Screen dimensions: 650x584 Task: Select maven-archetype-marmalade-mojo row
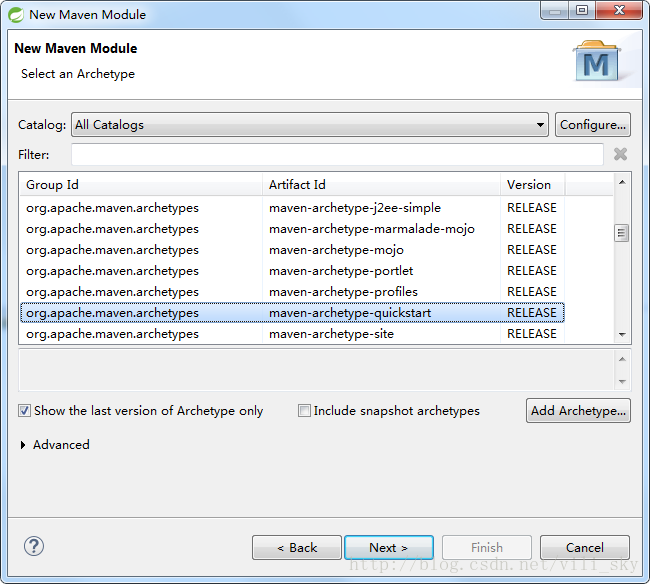click(x=292, y=229)
